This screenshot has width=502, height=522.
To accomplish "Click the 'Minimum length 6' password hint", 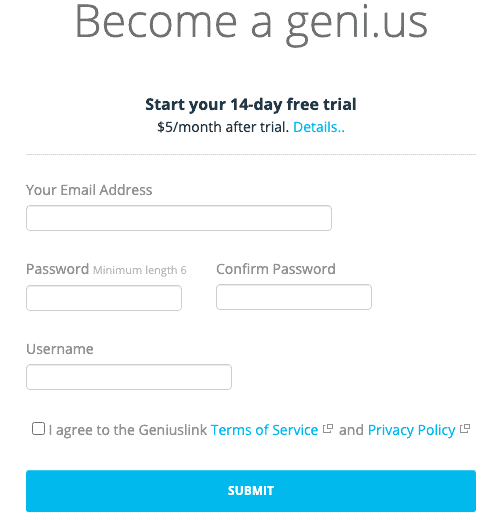I will point(140,270).
